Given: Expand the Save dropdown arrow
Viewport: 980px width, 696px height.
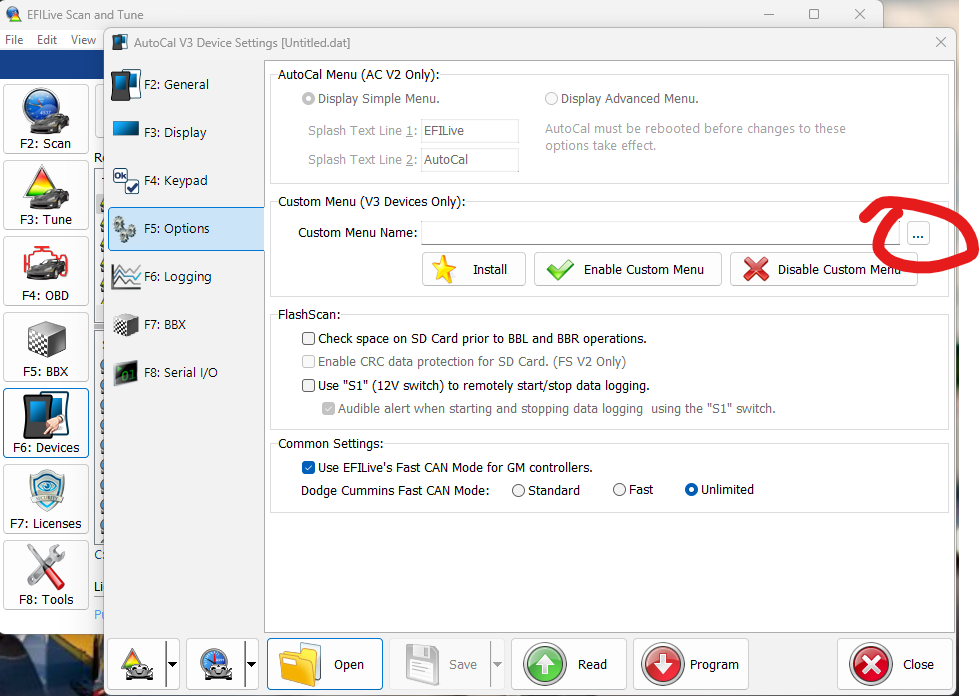Looking at the screenshot, I should 498,664.
